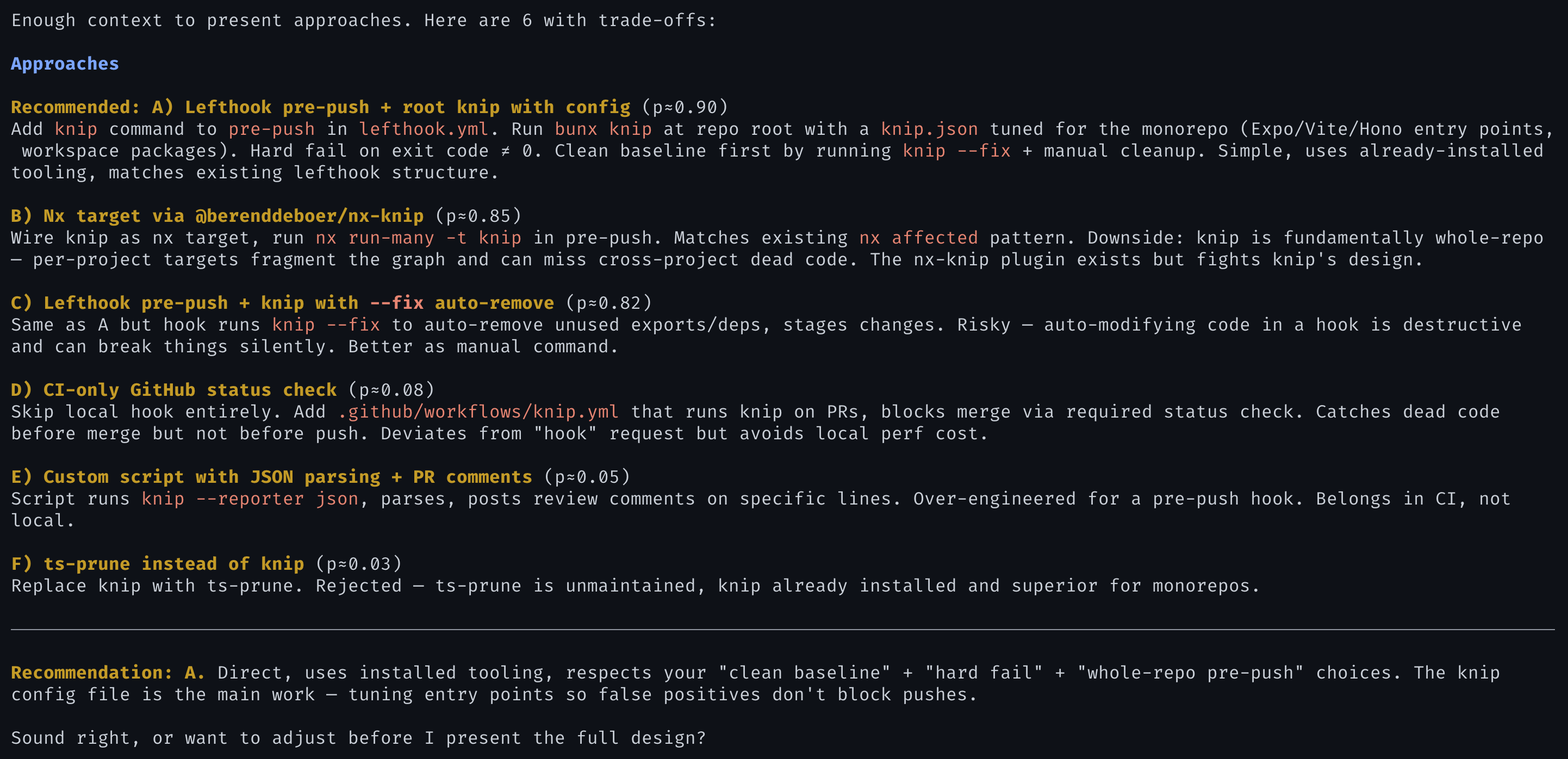Click the F) ts-prune instead of knip heading
1568x759 pixels.
[x=158, y=564]
